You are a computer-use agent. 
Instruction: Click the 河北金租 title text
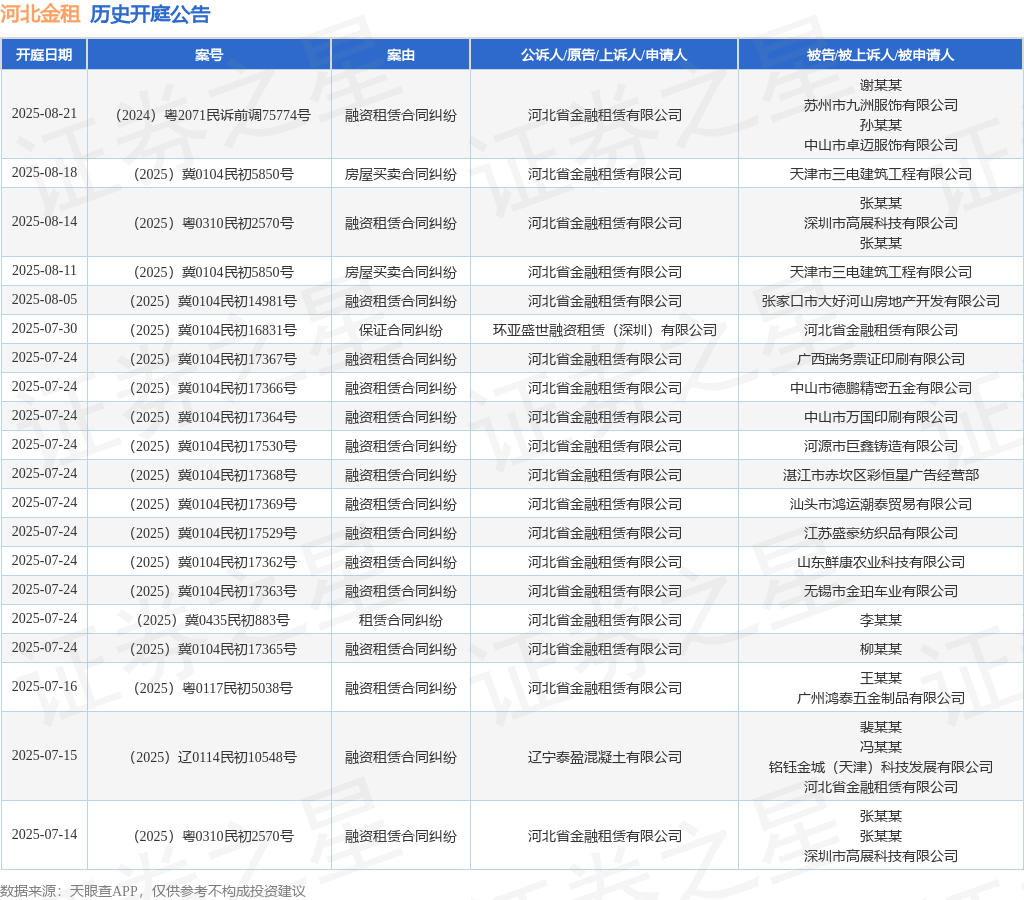[x=40, y=14]
